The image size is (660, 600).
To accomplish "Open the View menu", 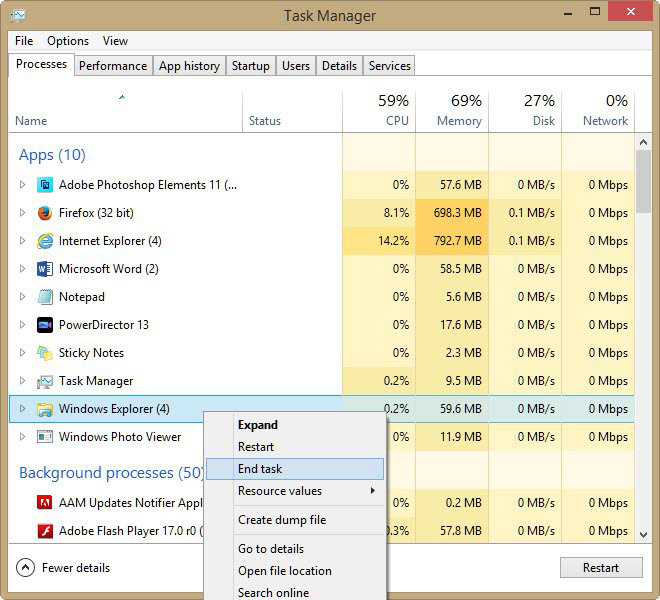I will pyautogui.click(x=115, y=41).
